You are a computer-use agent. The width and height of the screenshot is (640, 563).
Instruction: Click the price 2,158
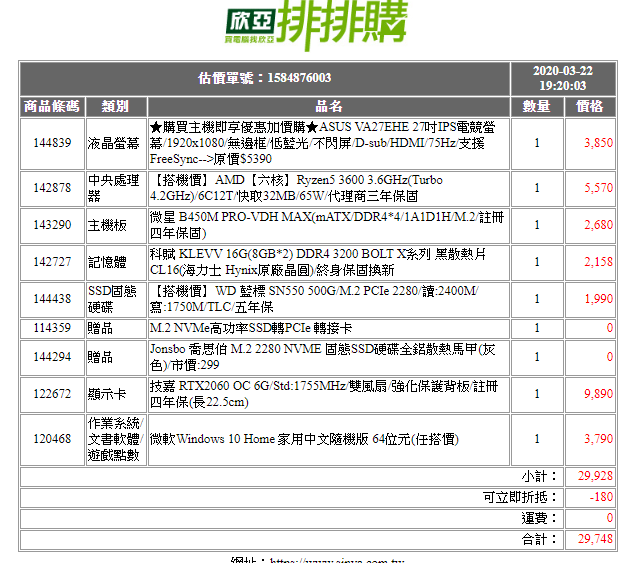pos(598,262)
